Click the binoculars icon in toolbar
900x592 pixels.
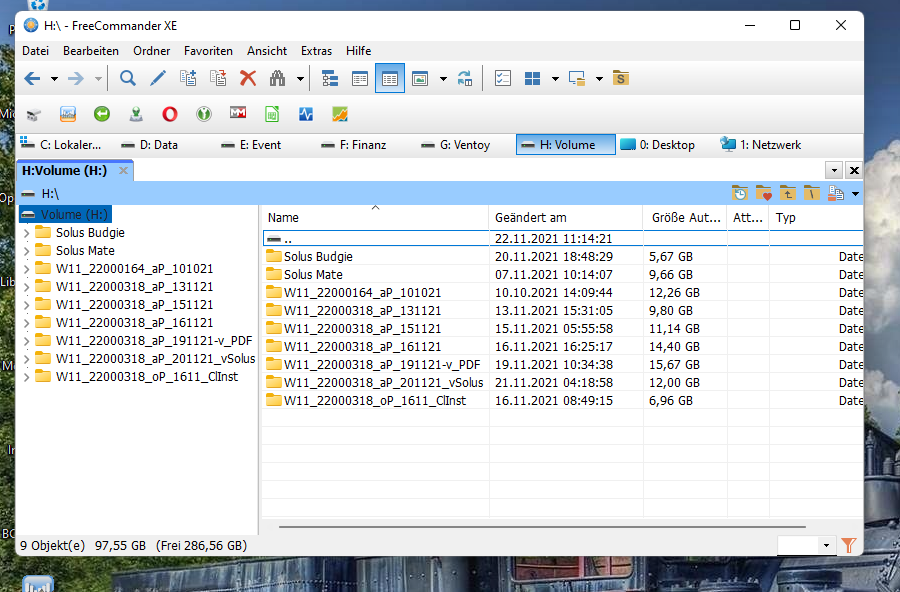278,78
